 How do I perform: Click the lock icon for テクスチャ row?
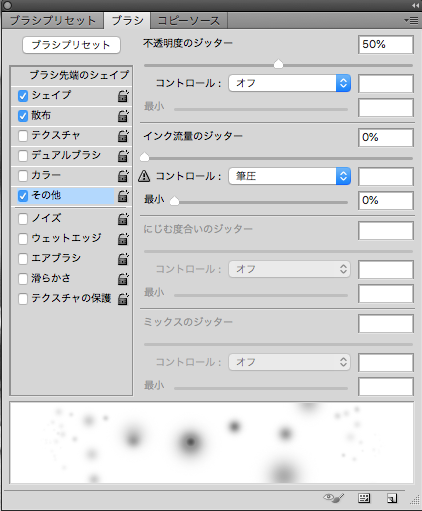point(123,136)
